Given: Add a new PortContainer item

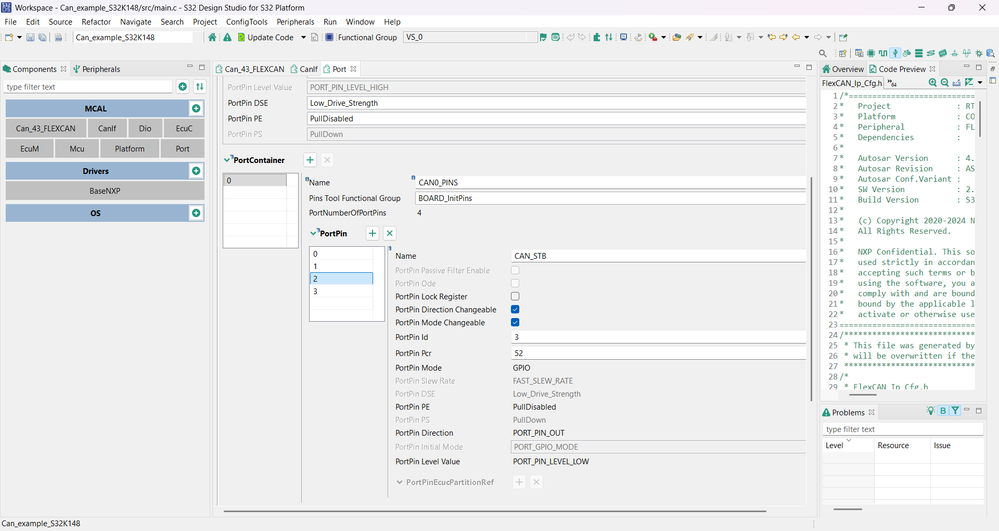Looking at the screenshot, I should pyautogui.click(x=310, y=160).
